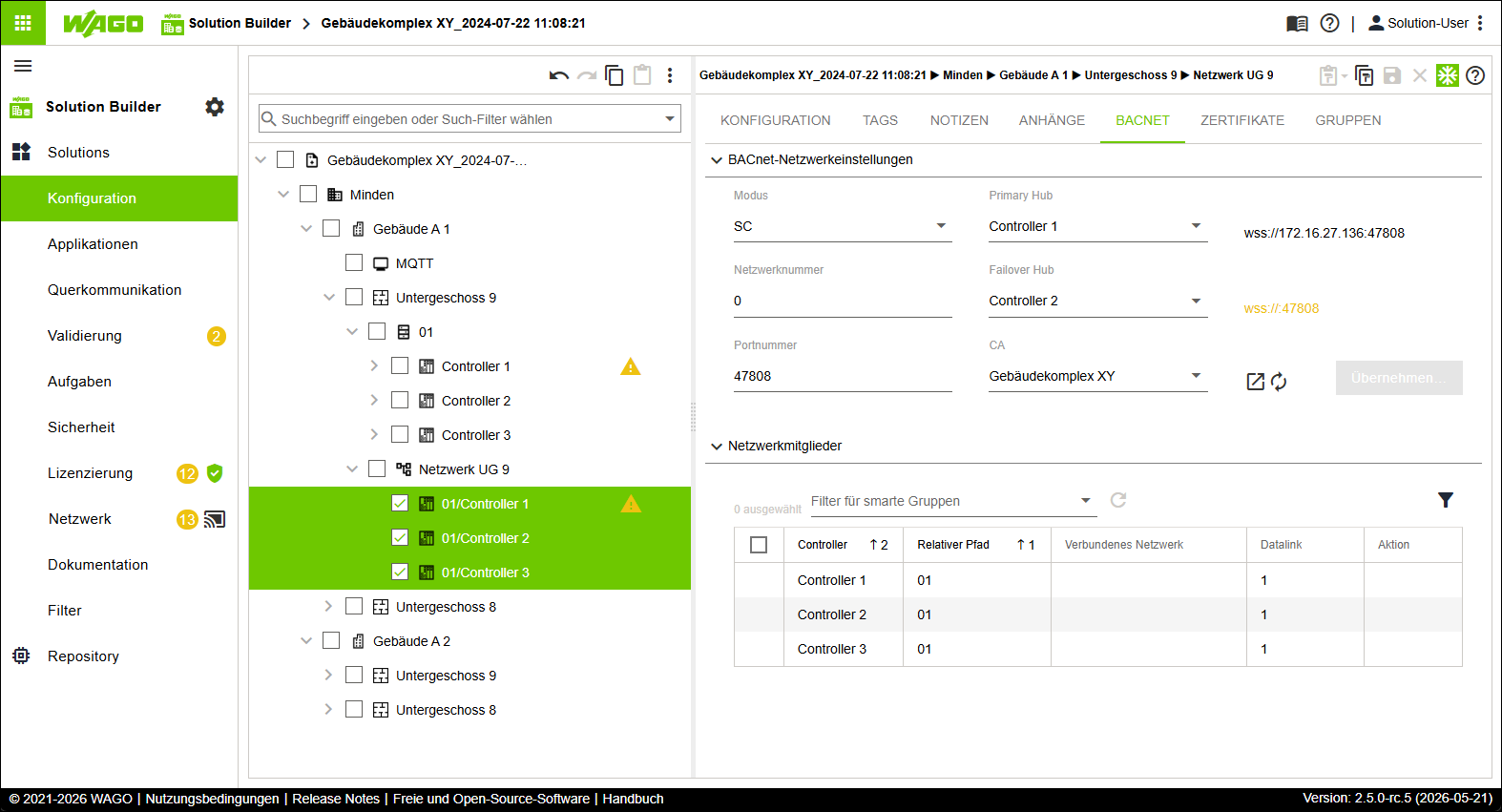Collapse the BACnet-Netzwerkeinstellungen section
The height and width of the screenshot is (812, 1502).
(x=717, y=160)
